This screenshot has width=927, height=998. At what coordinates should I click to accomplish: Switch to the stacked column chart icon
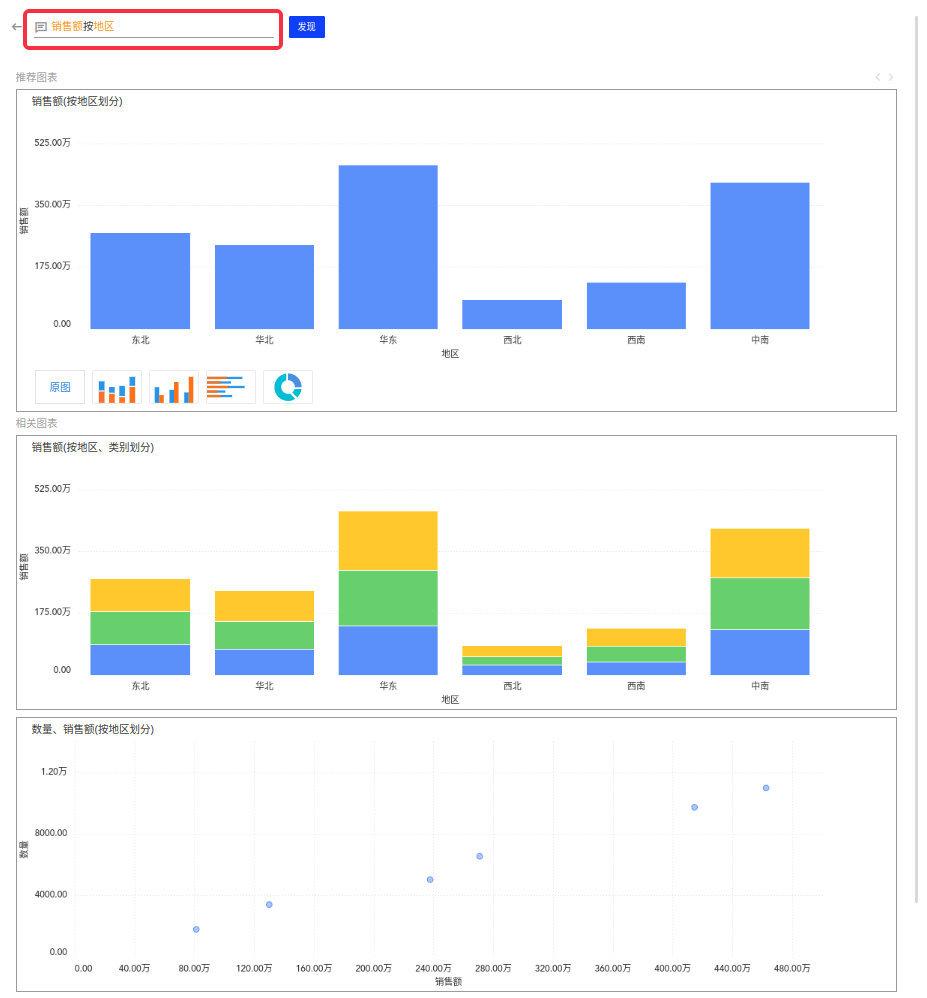117,387
